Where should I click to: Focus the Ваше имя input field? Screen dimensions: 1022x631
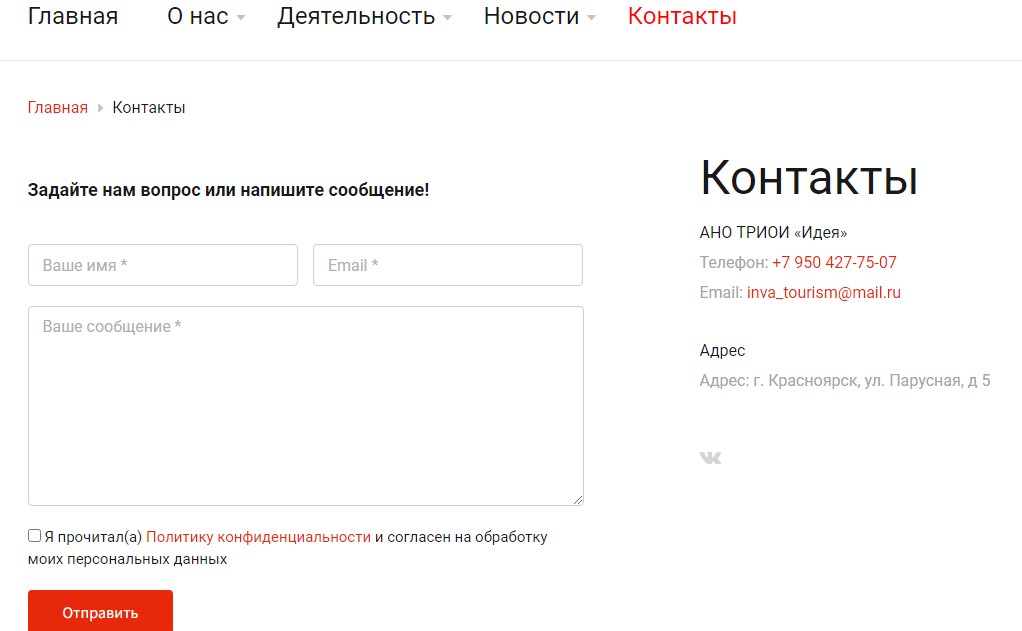pyautogui.click(x=163, y=266)
